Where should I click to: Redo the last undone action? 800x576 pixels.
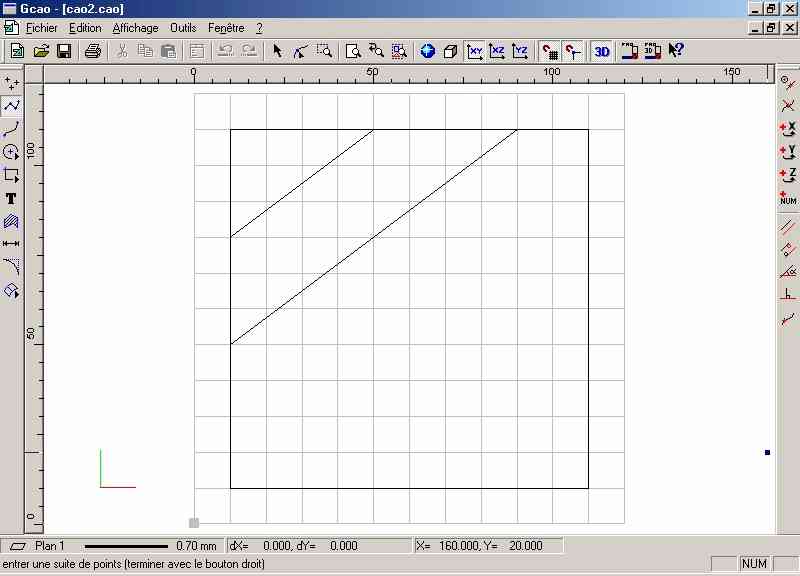(248, 51)
